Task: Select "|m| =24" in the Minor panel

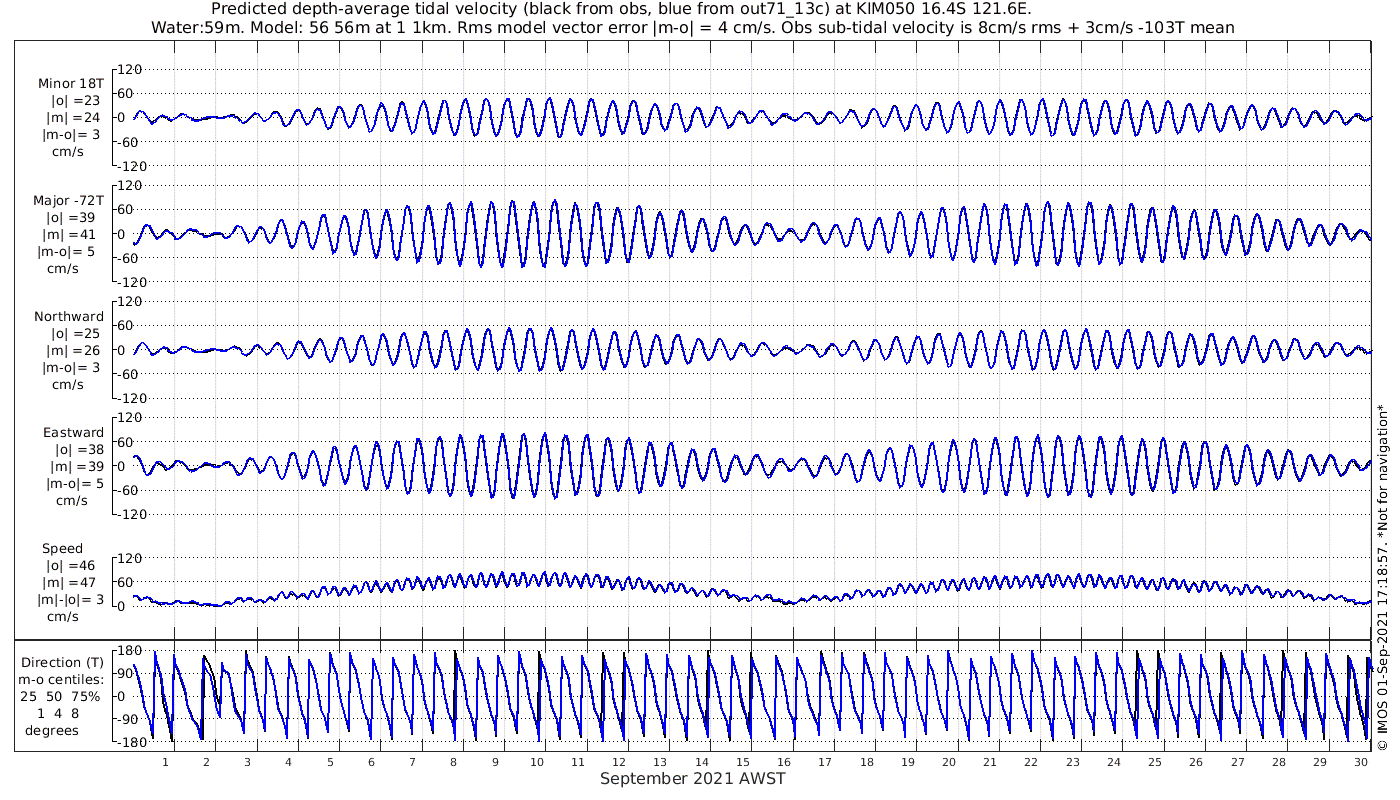Action: pyautogui.click(x=75, y=118)
